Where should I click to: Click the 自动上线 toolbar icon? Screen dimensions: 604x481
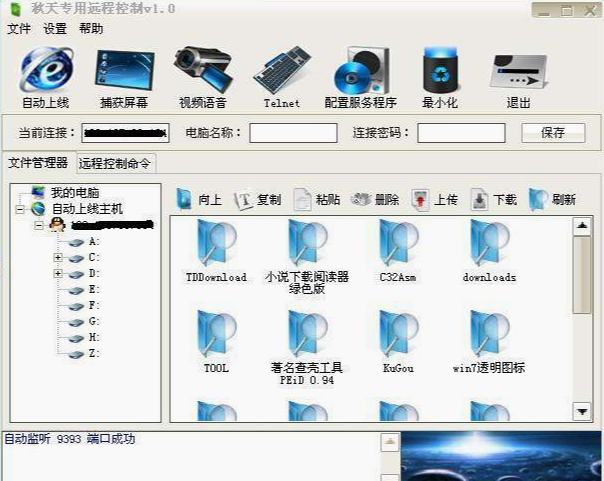[45, 70]
